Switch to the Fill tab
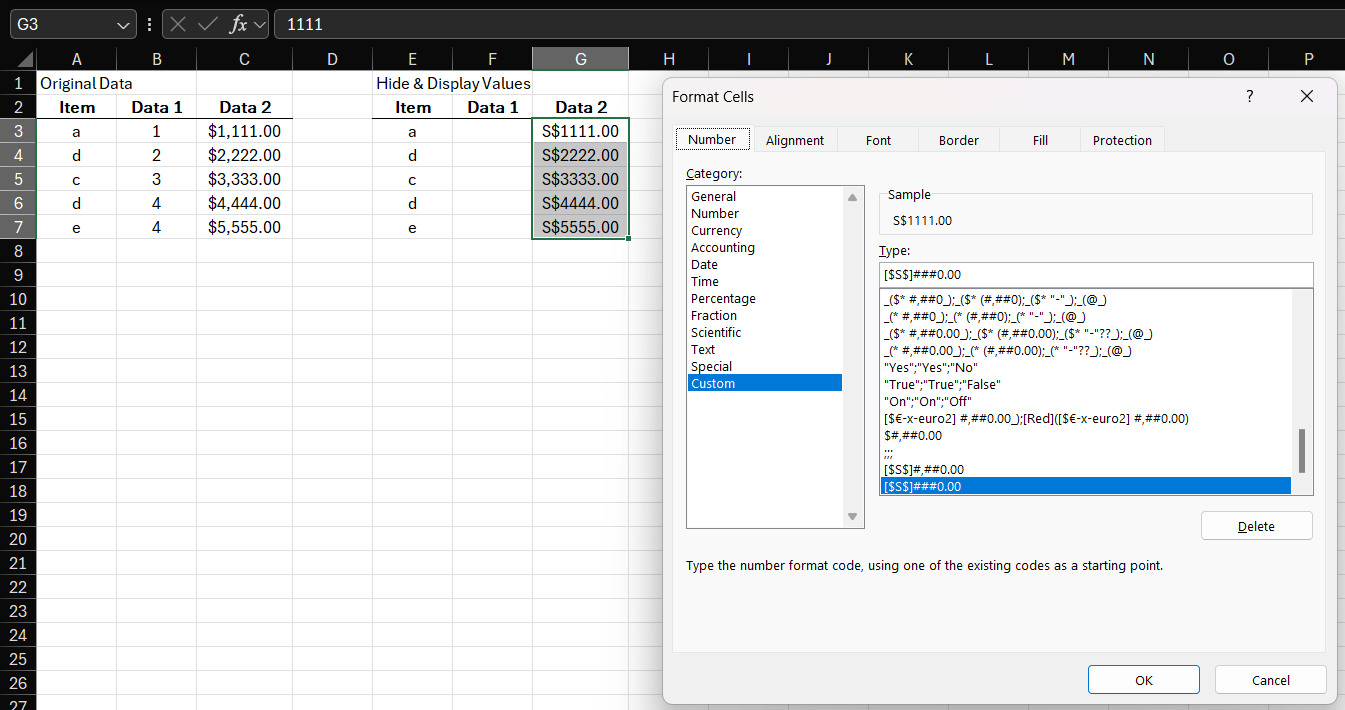 click(x=1040, y=140)
